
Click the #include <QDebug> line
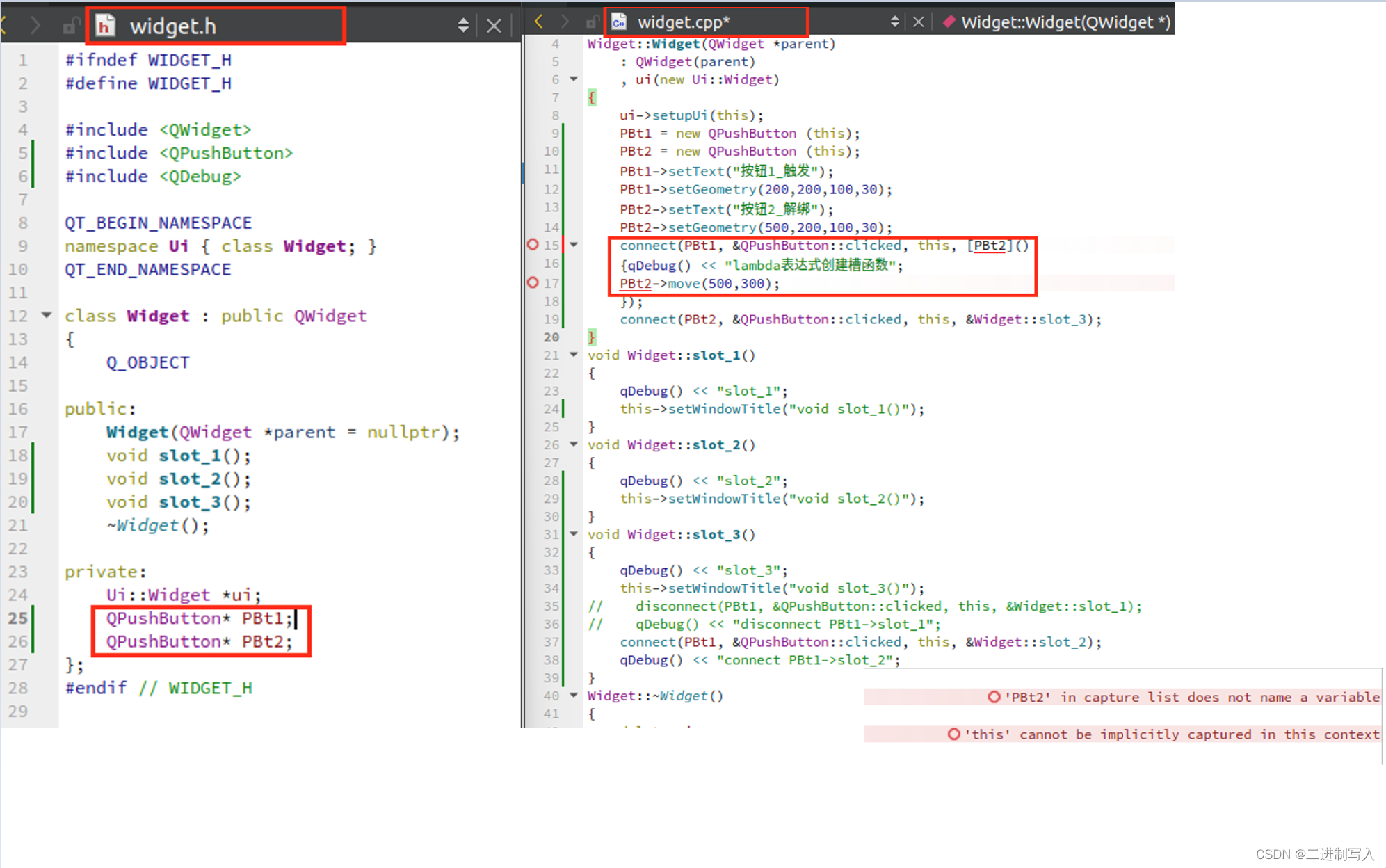pos(153,177)
